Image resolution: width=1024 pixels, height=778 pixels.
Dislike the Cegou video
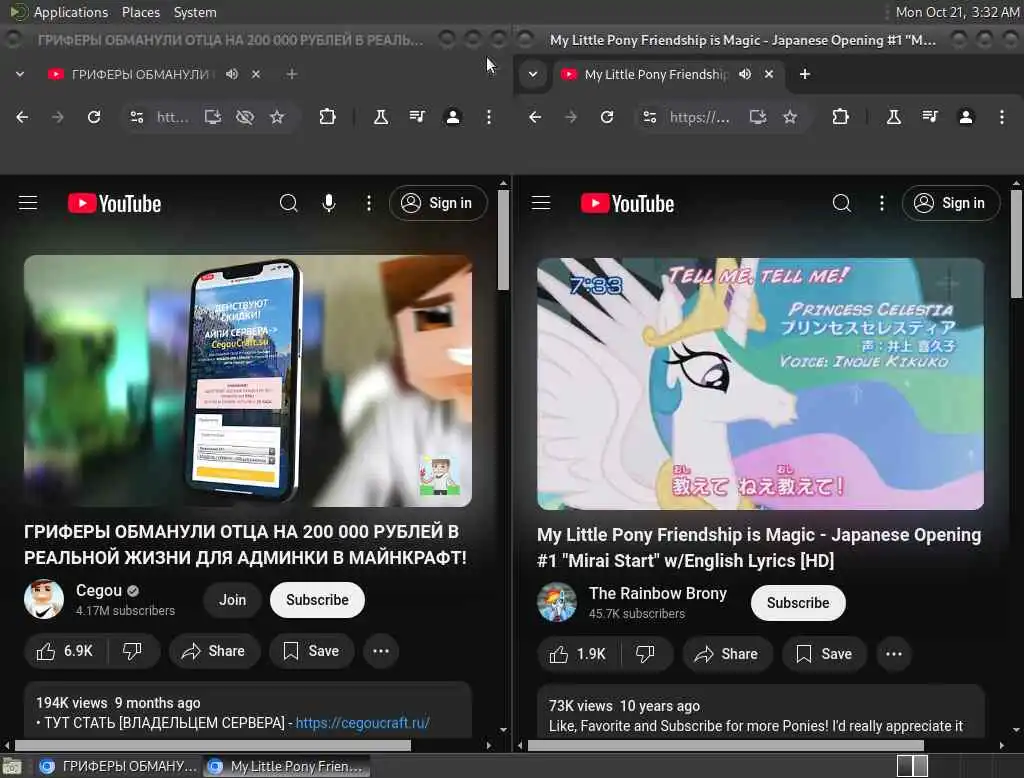point(133,651)
